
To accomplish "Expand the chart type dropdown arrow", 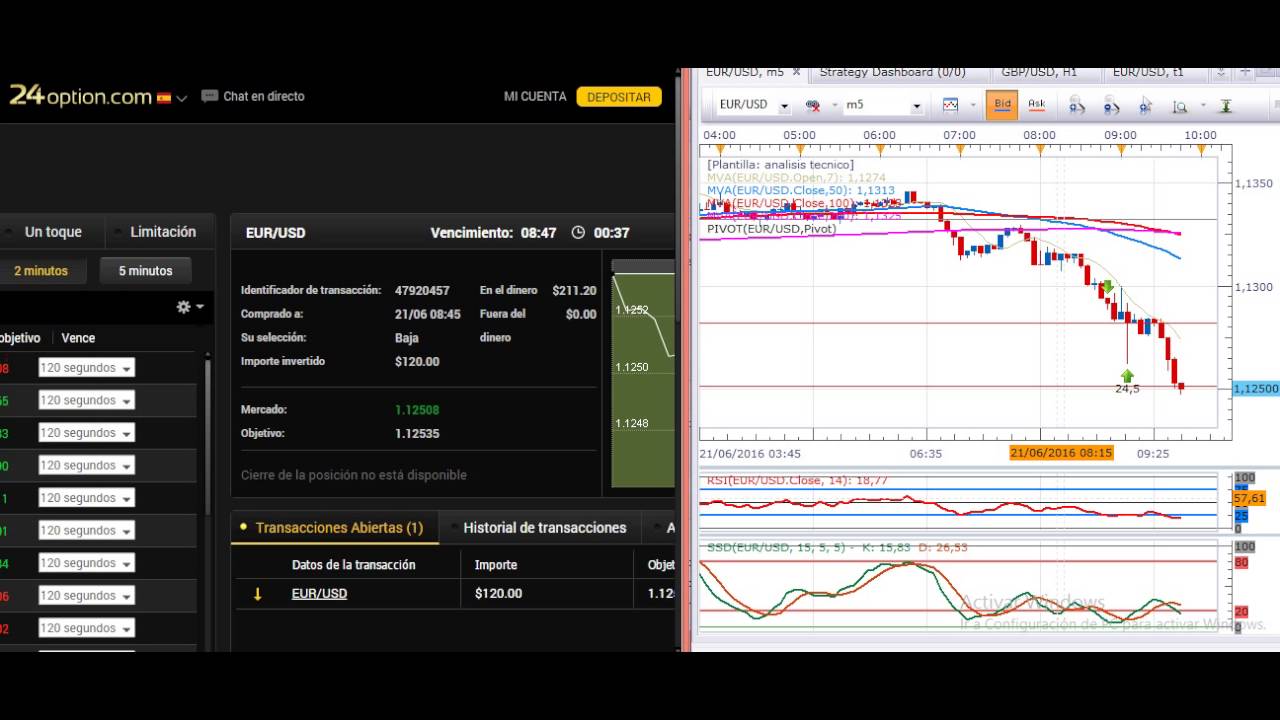I will (972, 105).
